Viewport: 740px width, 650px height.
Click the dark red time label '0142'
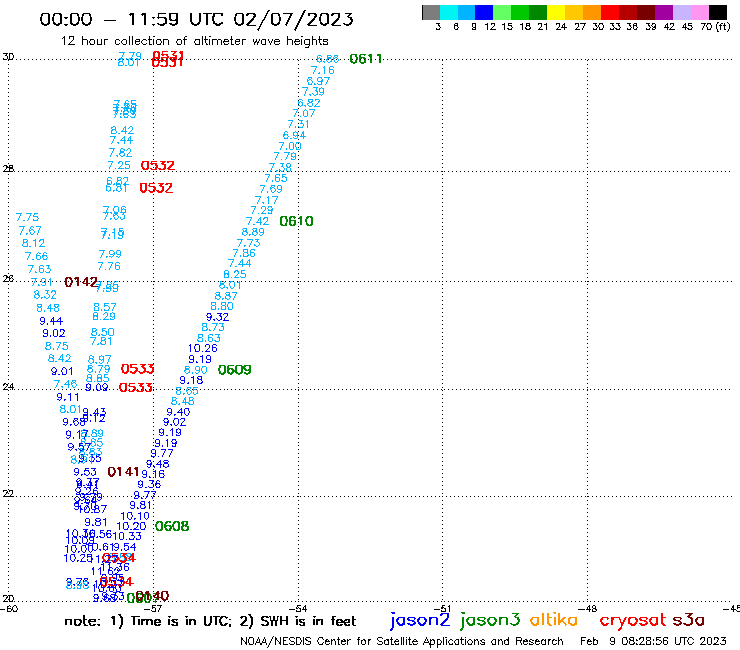tap(81, 282)
